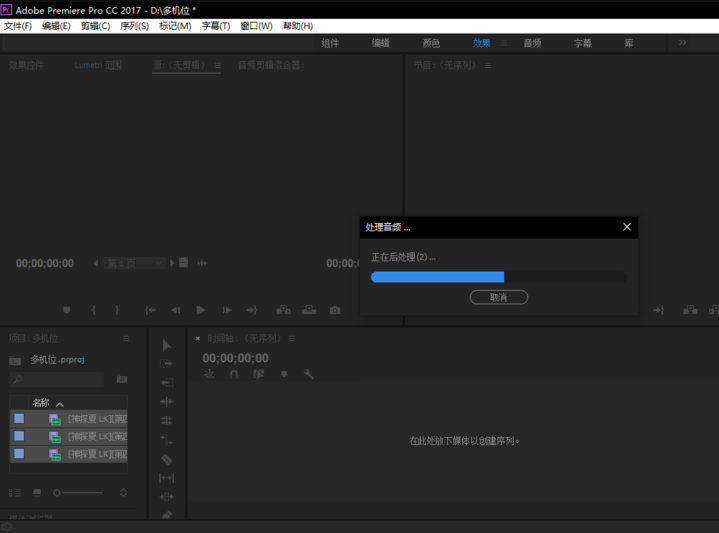Choose the Razor tool
The height and width of the screenshot is (533, 719).
[167, 459]
